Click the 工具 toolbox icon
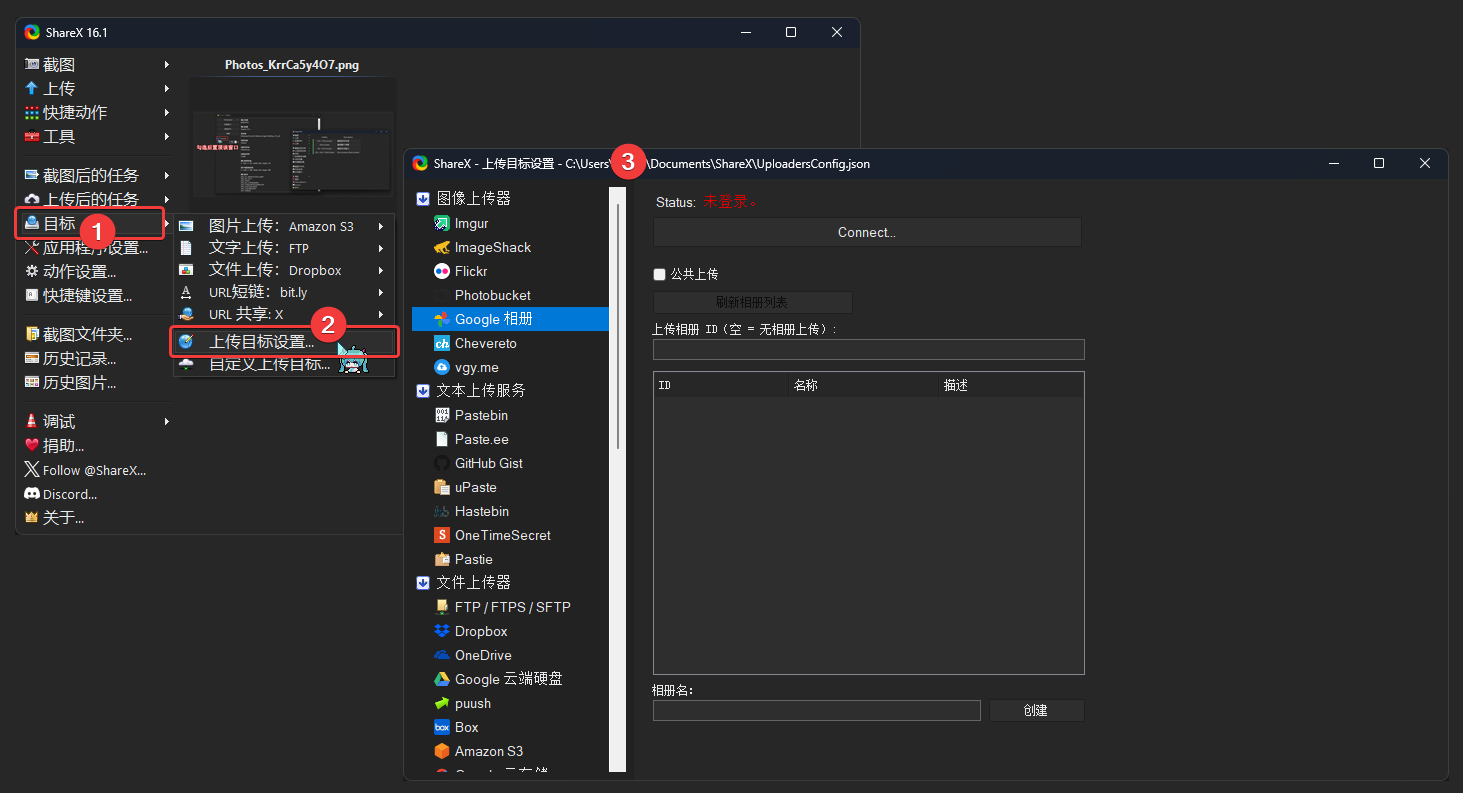 [32, 136]
